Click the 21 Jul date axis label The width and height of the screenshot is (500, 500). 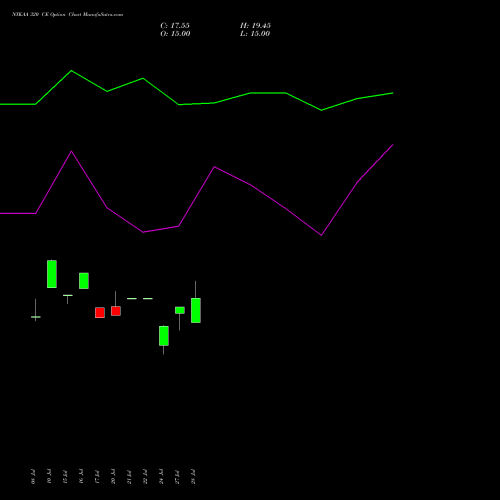[129, 477]
